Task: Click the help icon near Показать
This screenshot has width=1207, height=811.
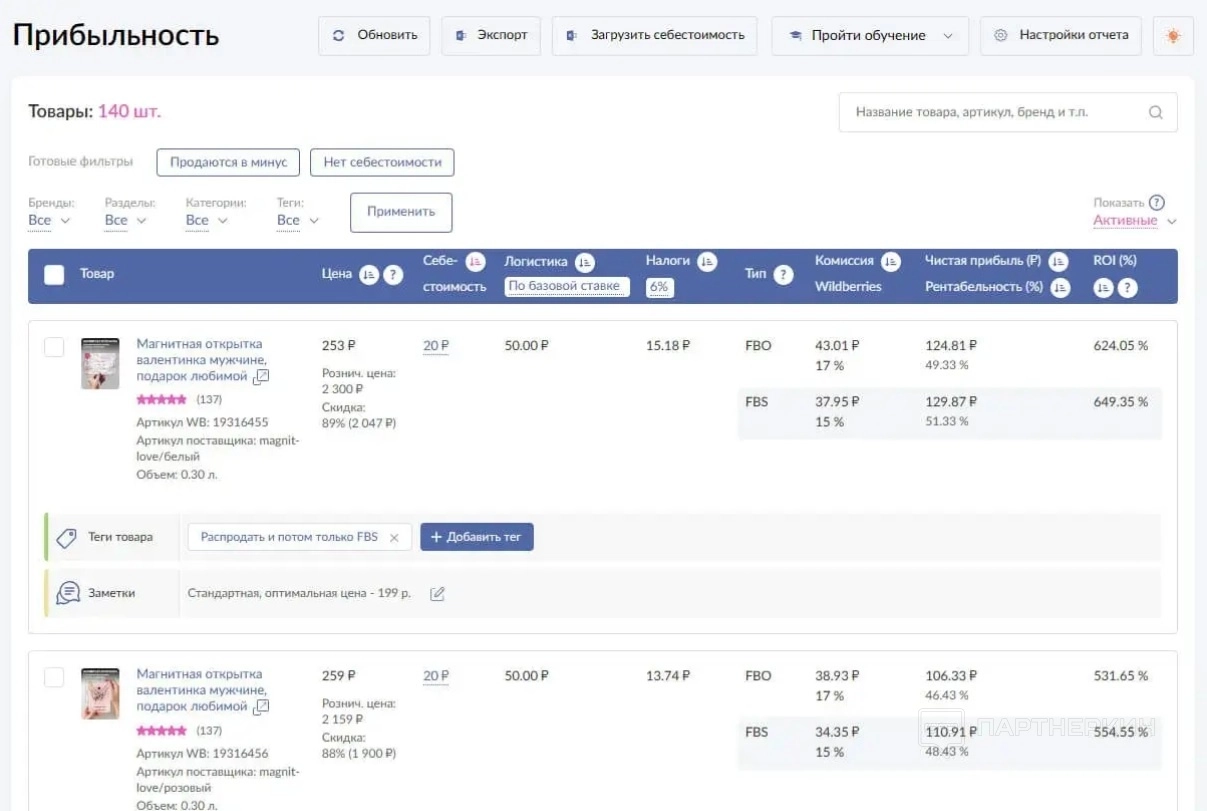Action: point(1157,202)
